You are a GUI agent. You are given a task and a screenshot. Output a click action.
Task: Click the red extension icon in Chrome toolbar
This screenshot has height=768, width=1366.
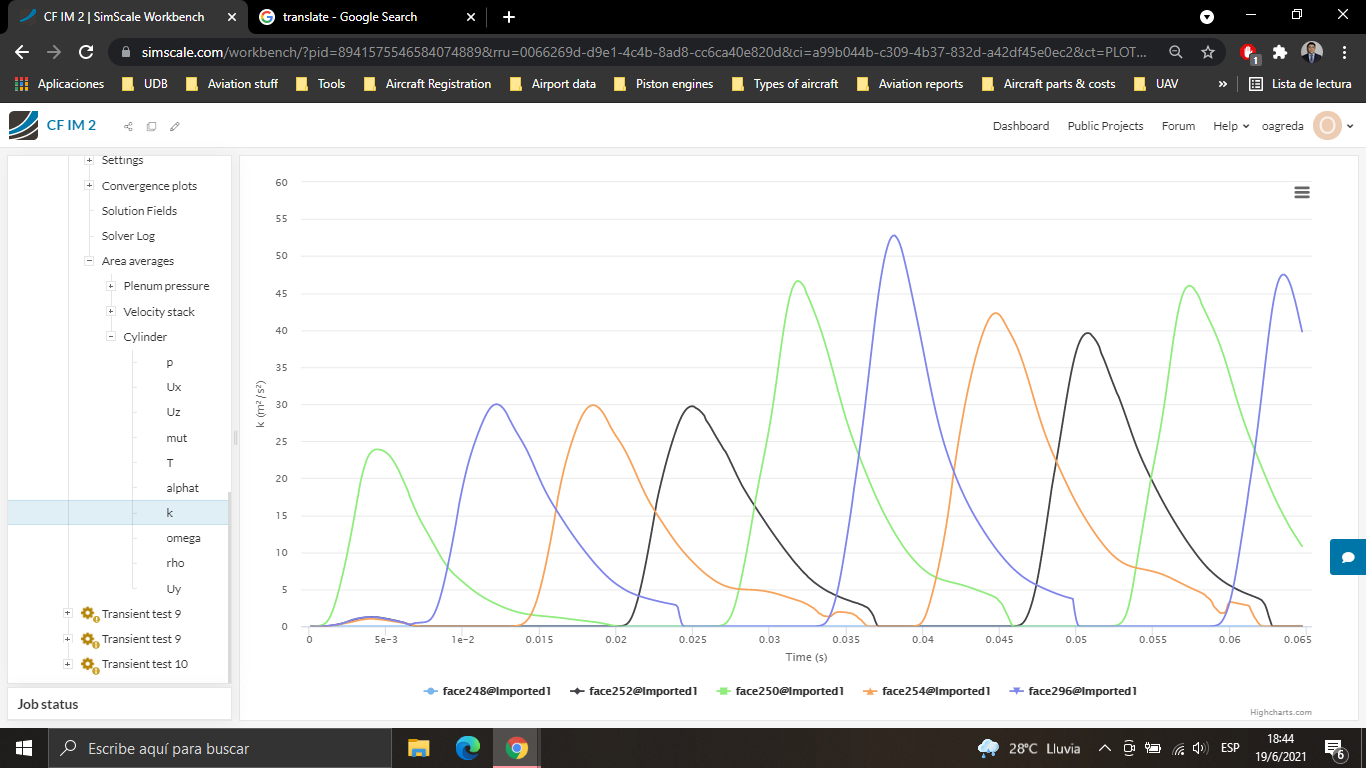coord(1249,53)
